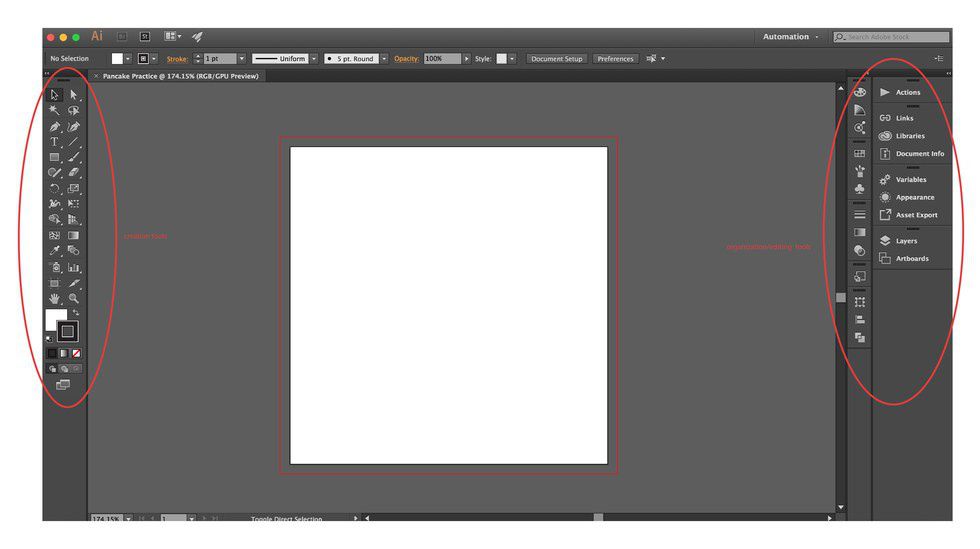Viewport: 980px width, 549px height.
Task: Open the 5 pt. Round brush dropdown
Action: (384, 59)
